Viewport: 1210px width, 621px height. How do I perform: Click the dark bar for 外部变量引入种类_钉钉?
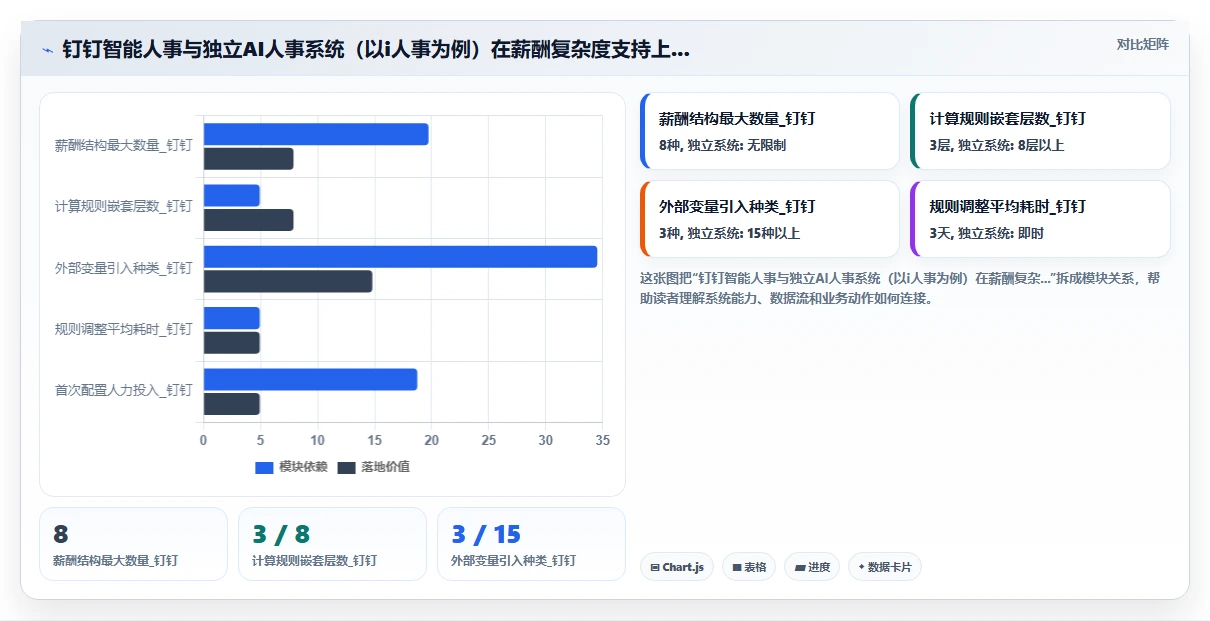click(x=288, y=281)
